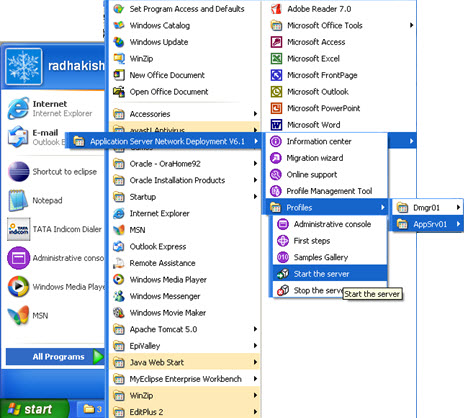This screenshot has height=418, width=464.
Task: Click the Outlook Express icon in the programs list
Action: [119, 246]
